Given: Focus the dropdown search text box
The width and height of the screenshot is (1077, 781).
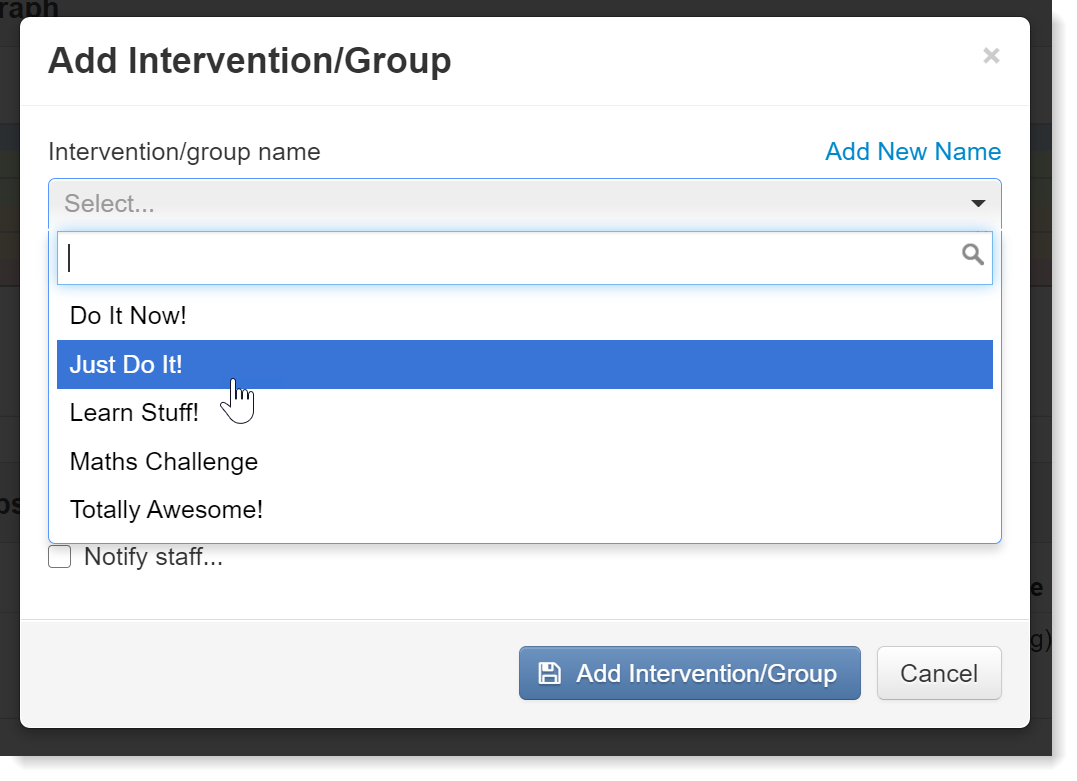Looking at the screenshot, I should 525,258.
